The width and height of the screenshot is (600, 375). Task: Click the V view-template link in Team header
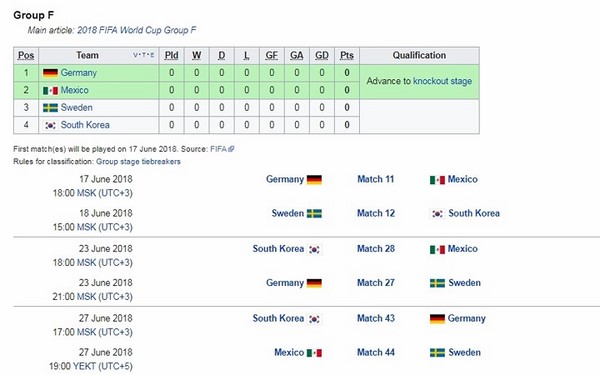click(x=135, y=55)
